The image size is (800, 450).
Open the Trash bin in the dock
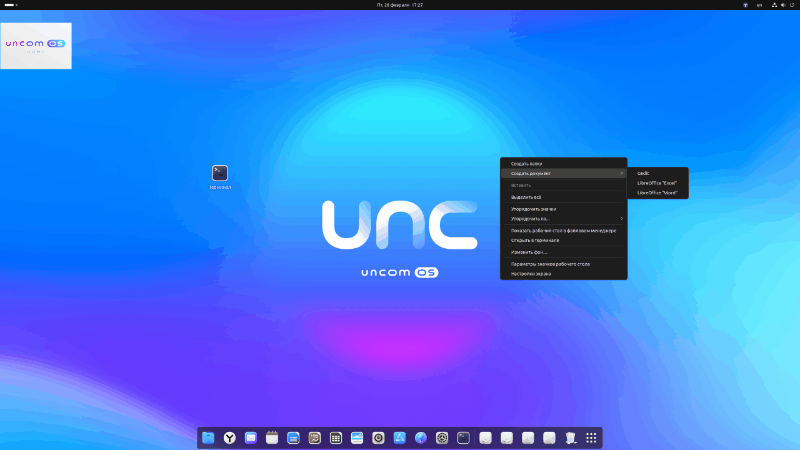pyautogui.click(x=570, y=438)
